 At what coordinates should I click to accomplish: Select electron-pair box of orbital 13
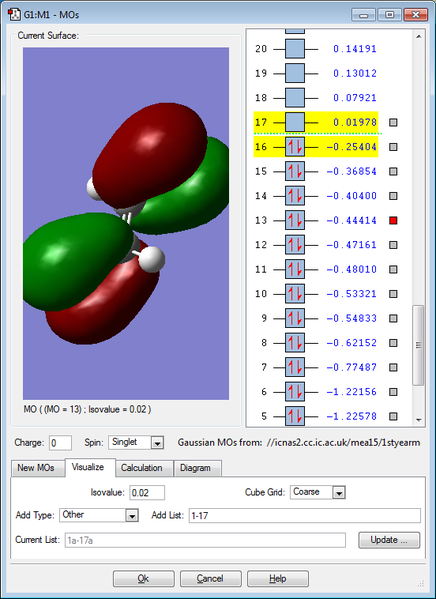tap(295, 220)
